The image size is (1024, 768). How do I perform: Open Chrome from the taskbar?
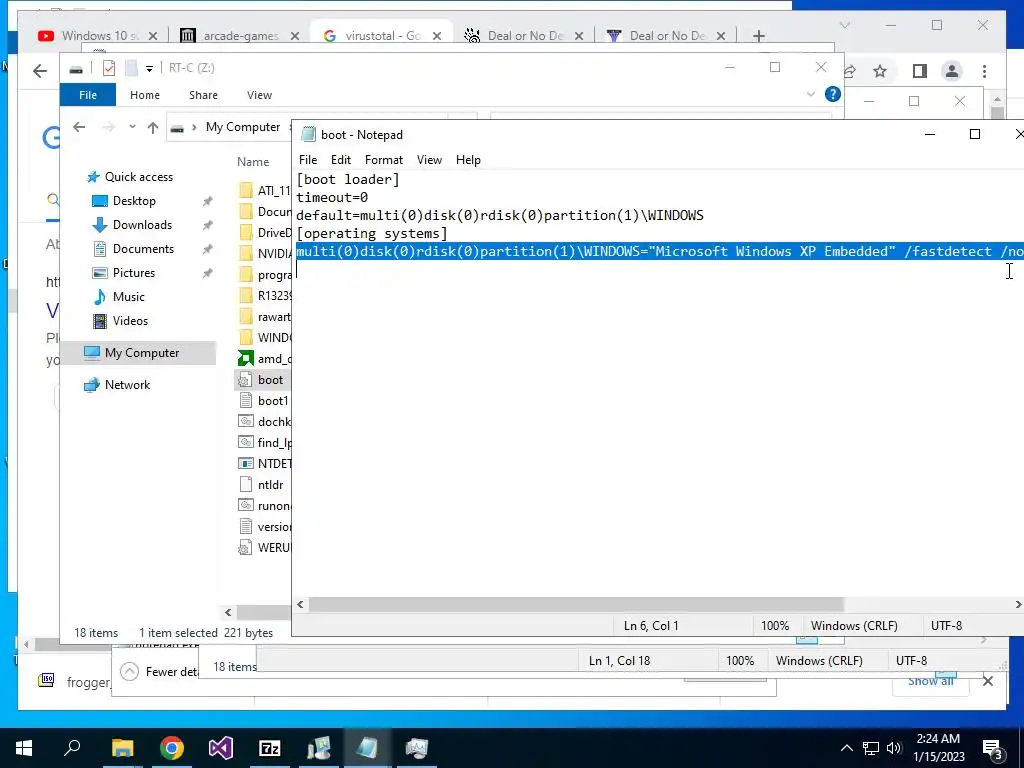[x=171, y=748]
